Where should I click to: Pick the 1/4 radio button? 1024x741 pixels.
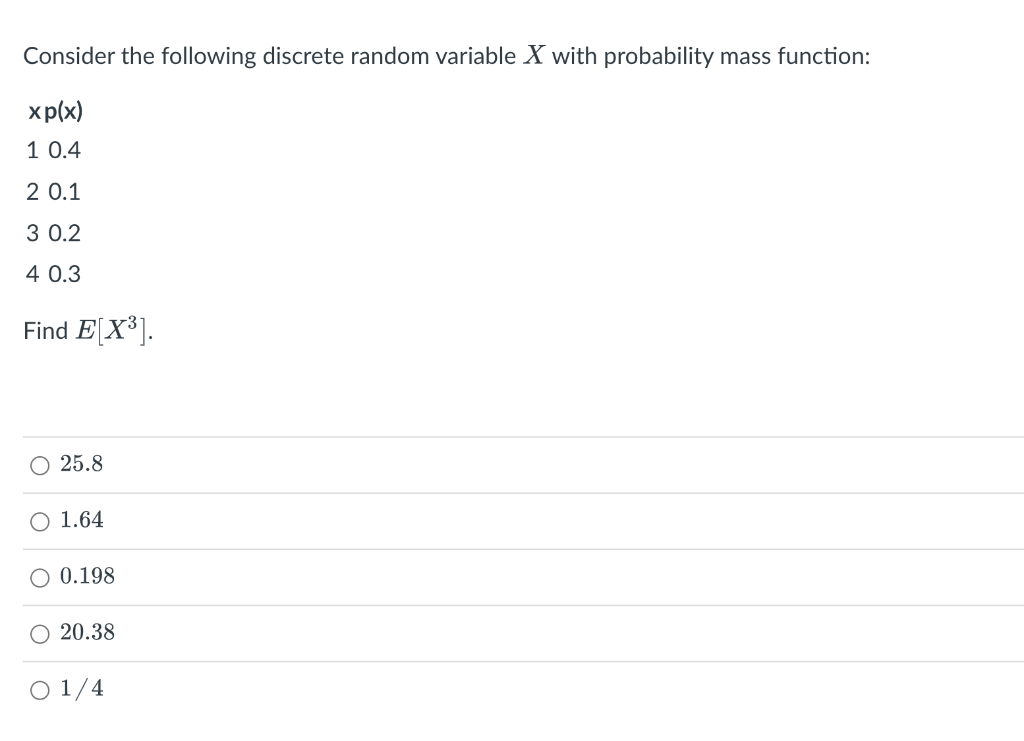[40, 690]
